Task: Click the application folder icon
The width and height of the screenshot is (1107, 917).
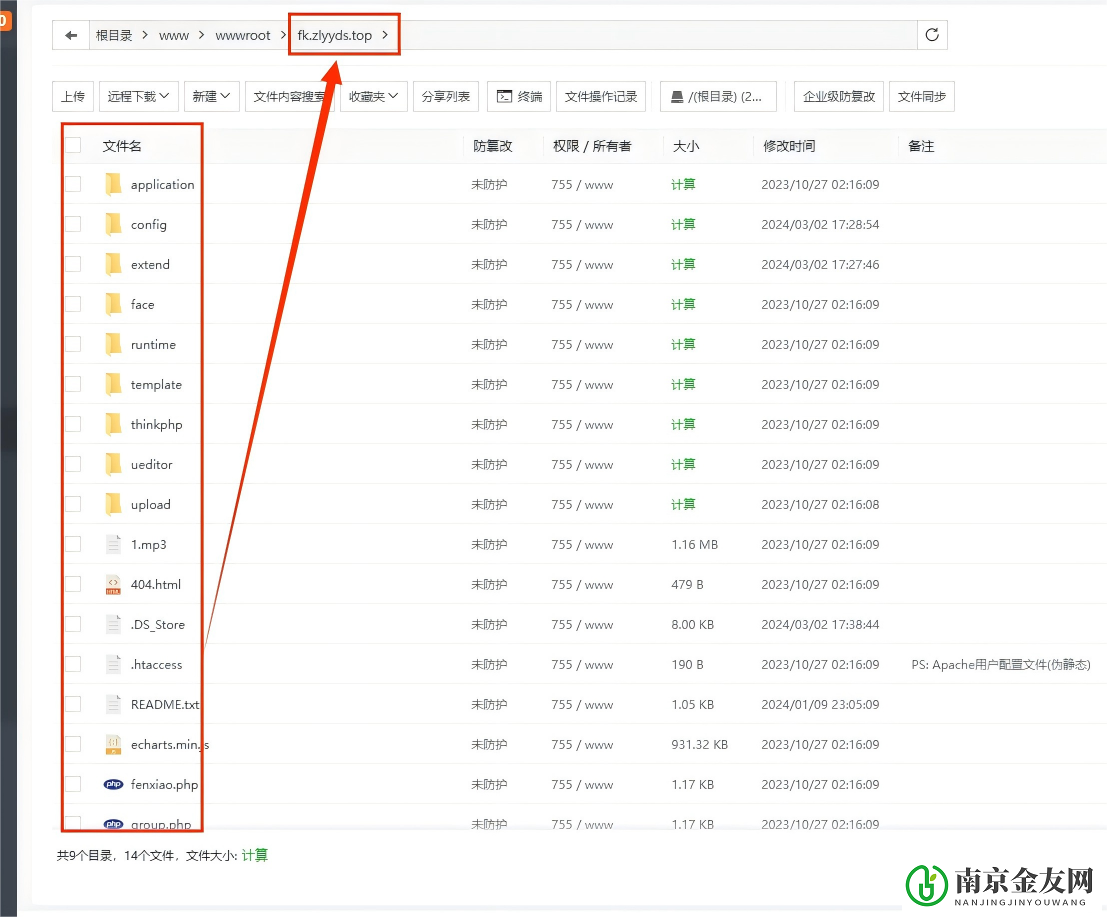Action: pyautogui.click(x=113, y=184)
